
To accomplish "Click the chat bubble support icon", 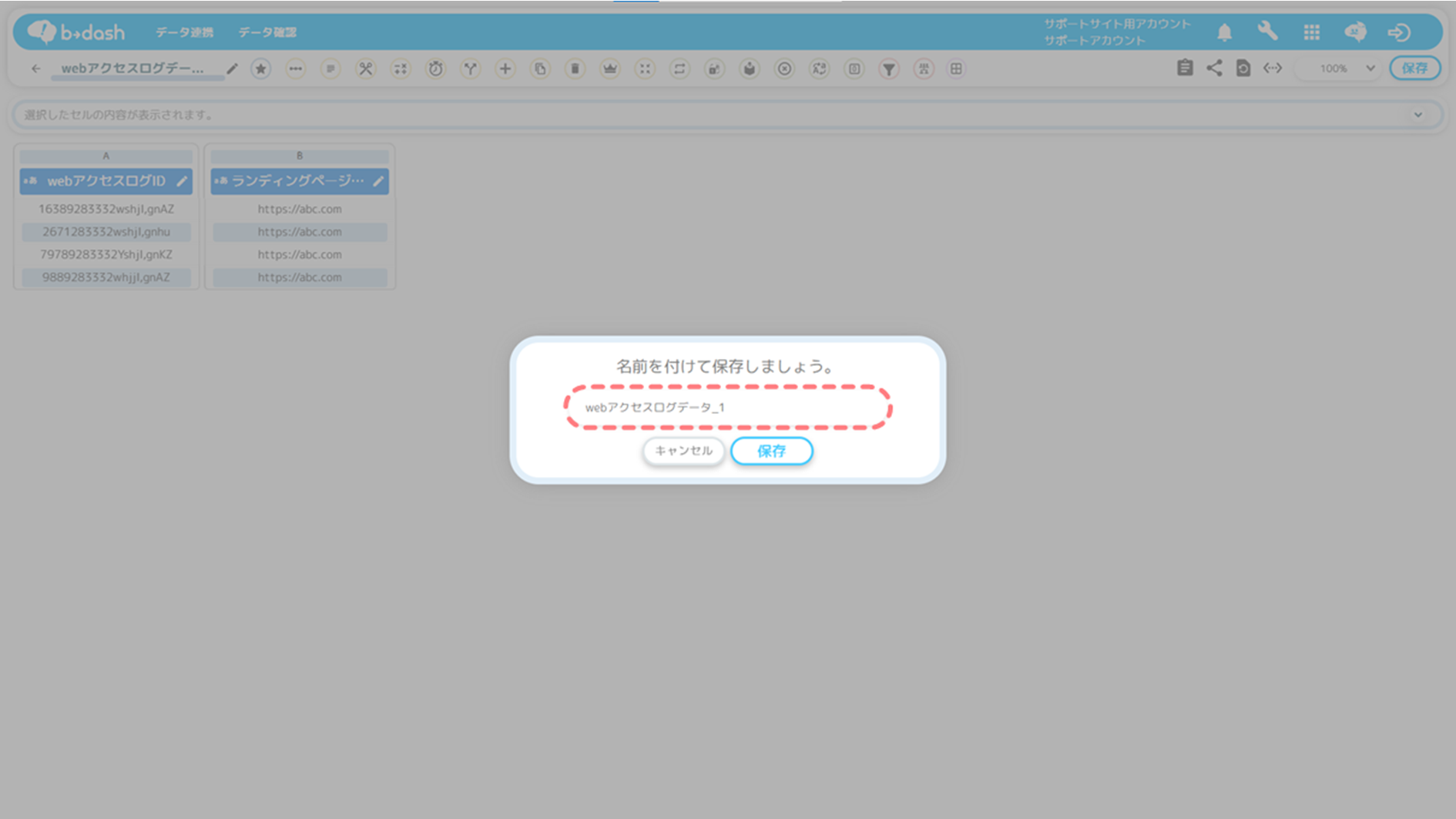I will click(x=1355, y=32).
